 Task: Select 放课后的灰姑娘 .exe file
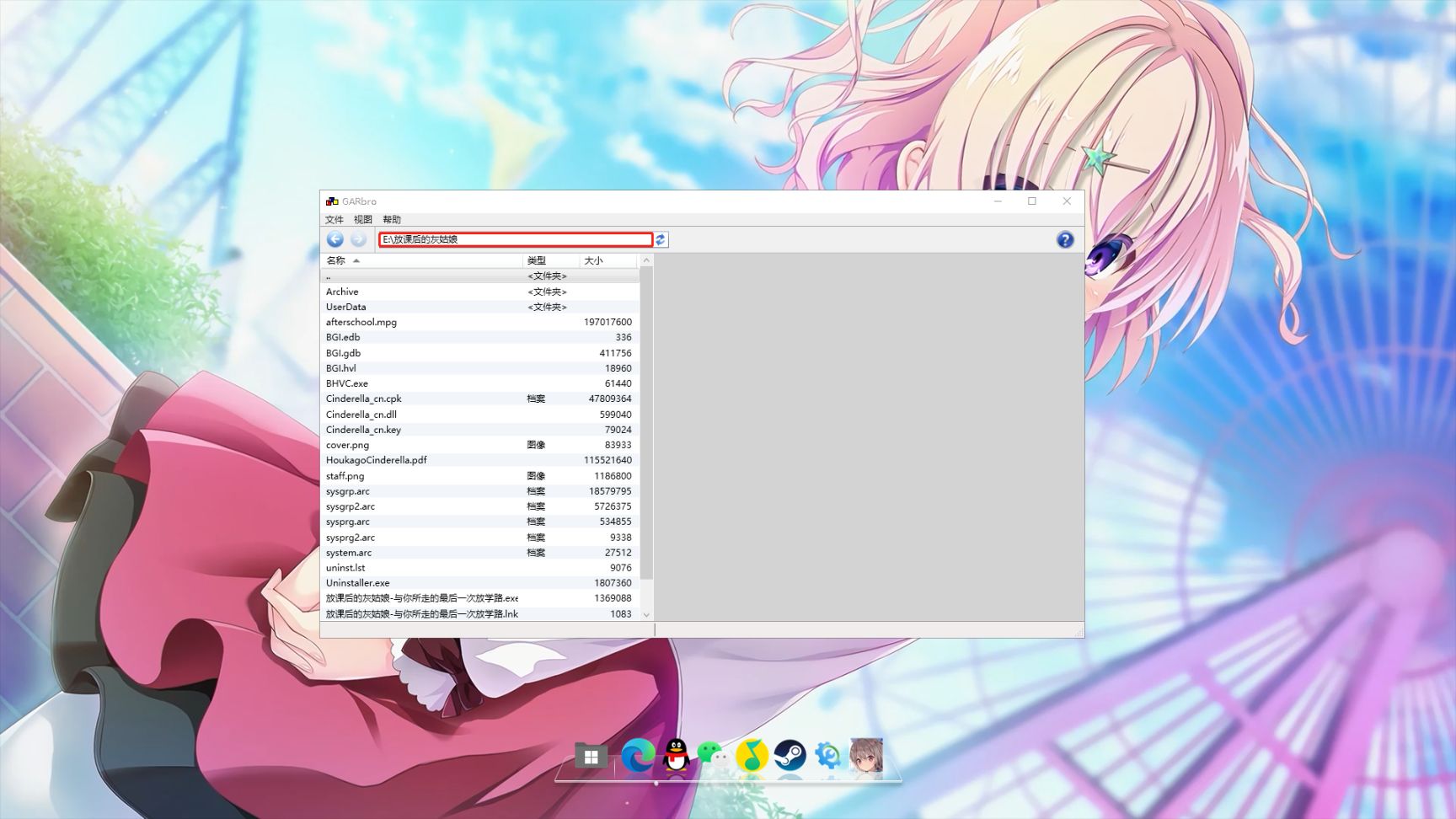coord(480,598)
